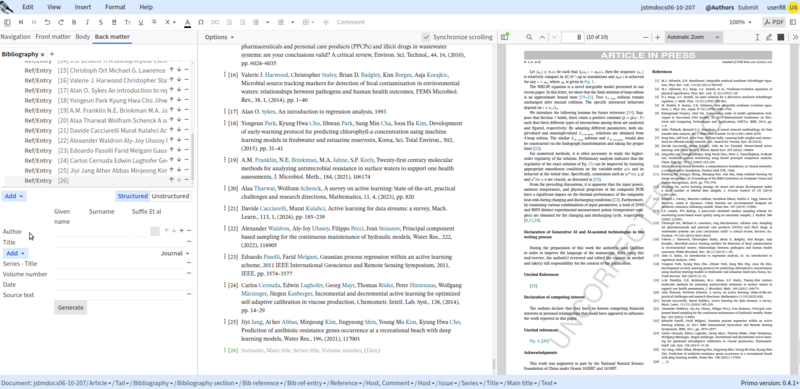The width and height of the screenshot is (800, 389).
Task: Click the @Authors link
Action: coord(719,7)
